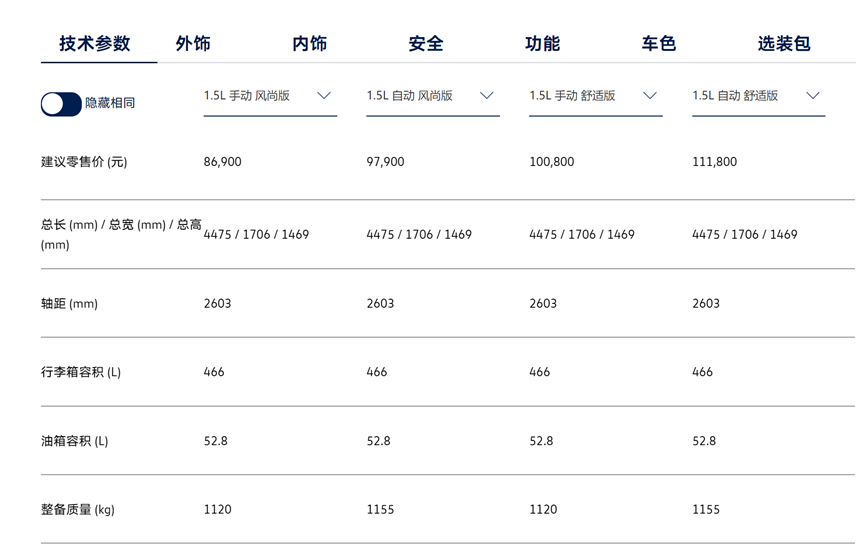Switch to the 选装包 tab
The image size is (865, 555).
(x=784, y=44)
